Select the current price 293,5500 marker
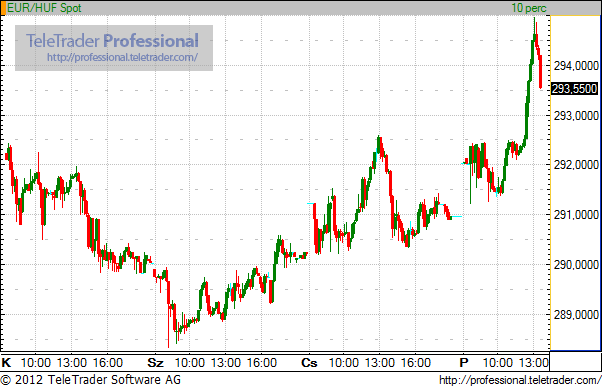The width and height of the screenshot is (602, 389). [574, 89]
